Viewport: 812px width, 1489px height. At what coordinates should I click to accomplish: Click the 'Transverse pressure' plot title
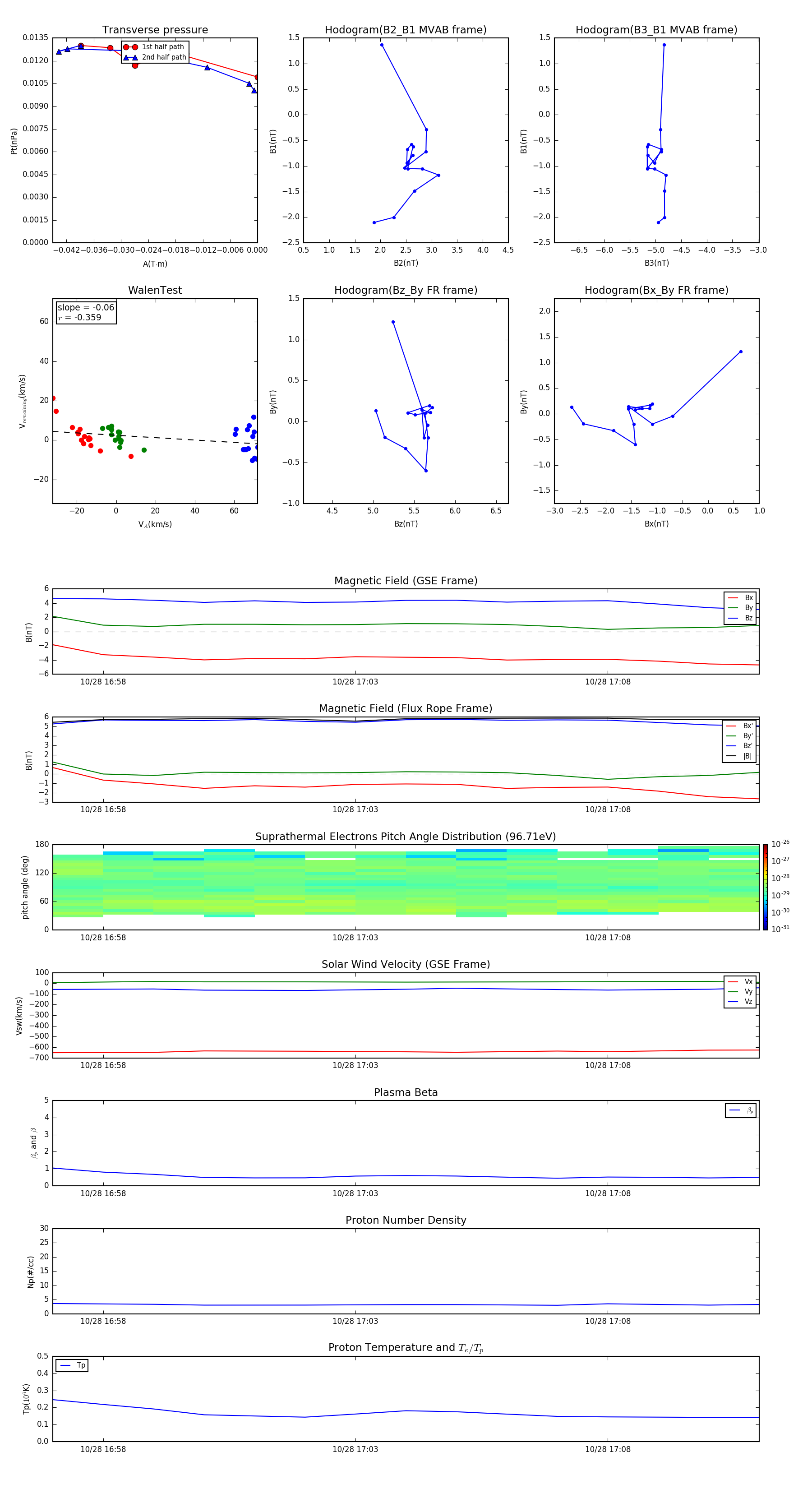pyautogui.click(x=155, y=30)
